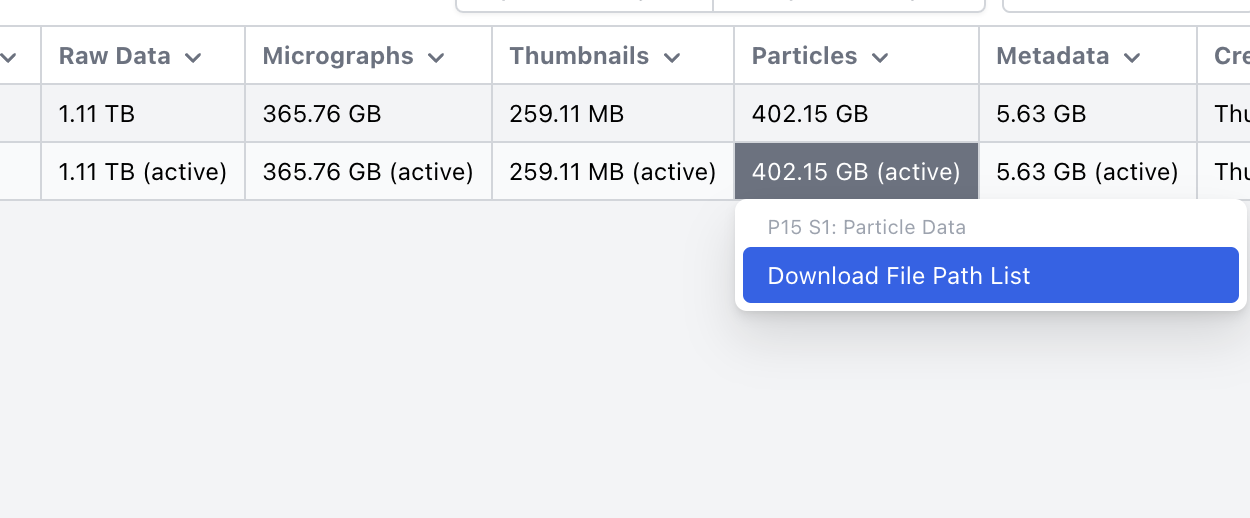Screen dimensions: 1250x518
Task: Click the 1.11 TB (active) cell
Action: tap(143, 172)
